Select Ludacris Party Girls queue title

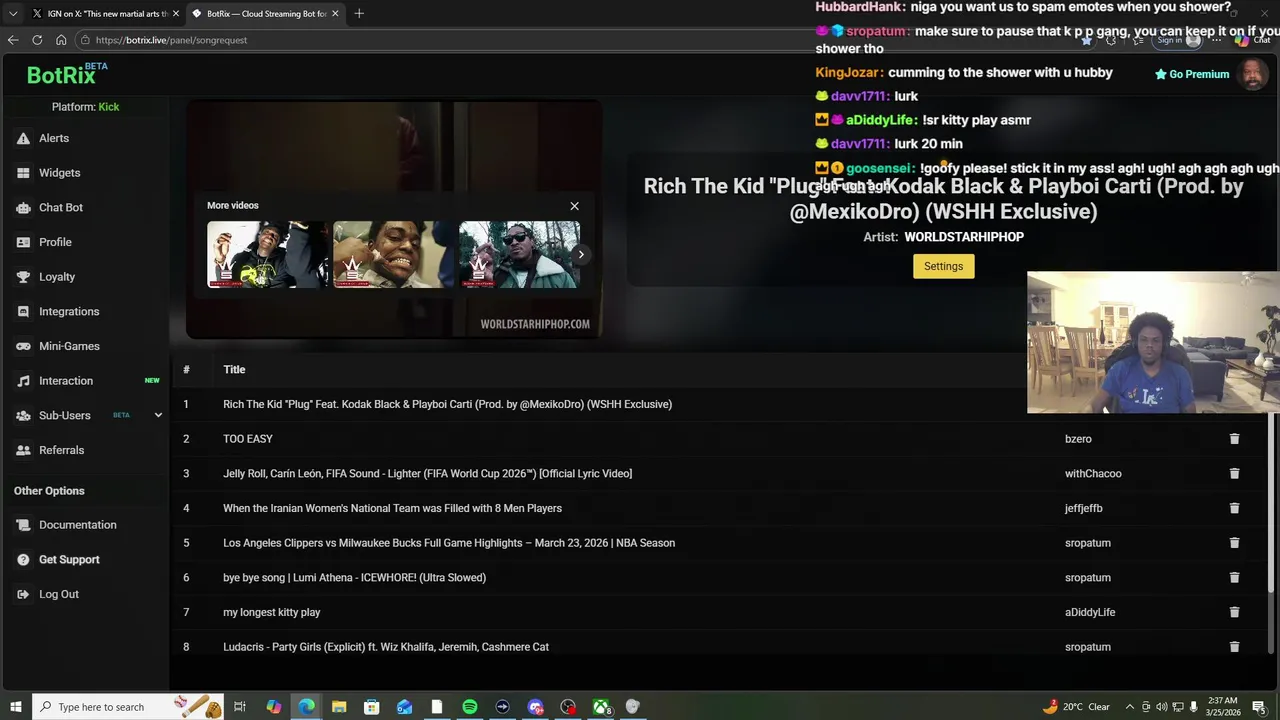[386, 647]
